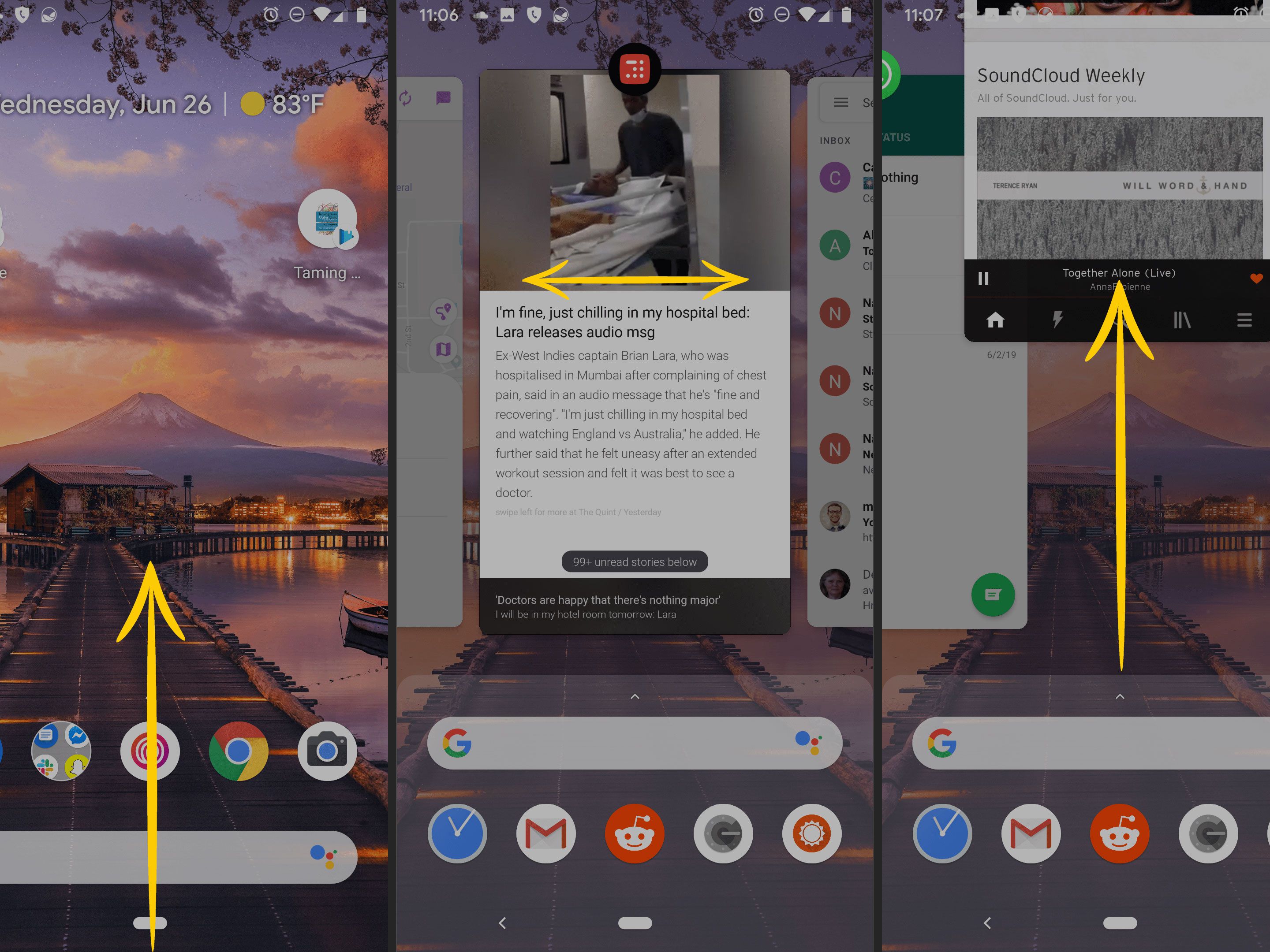This screenshot has width=1270, height=952.
Task: Open the SoundCloud home tab
Action: tap(995, 320)
